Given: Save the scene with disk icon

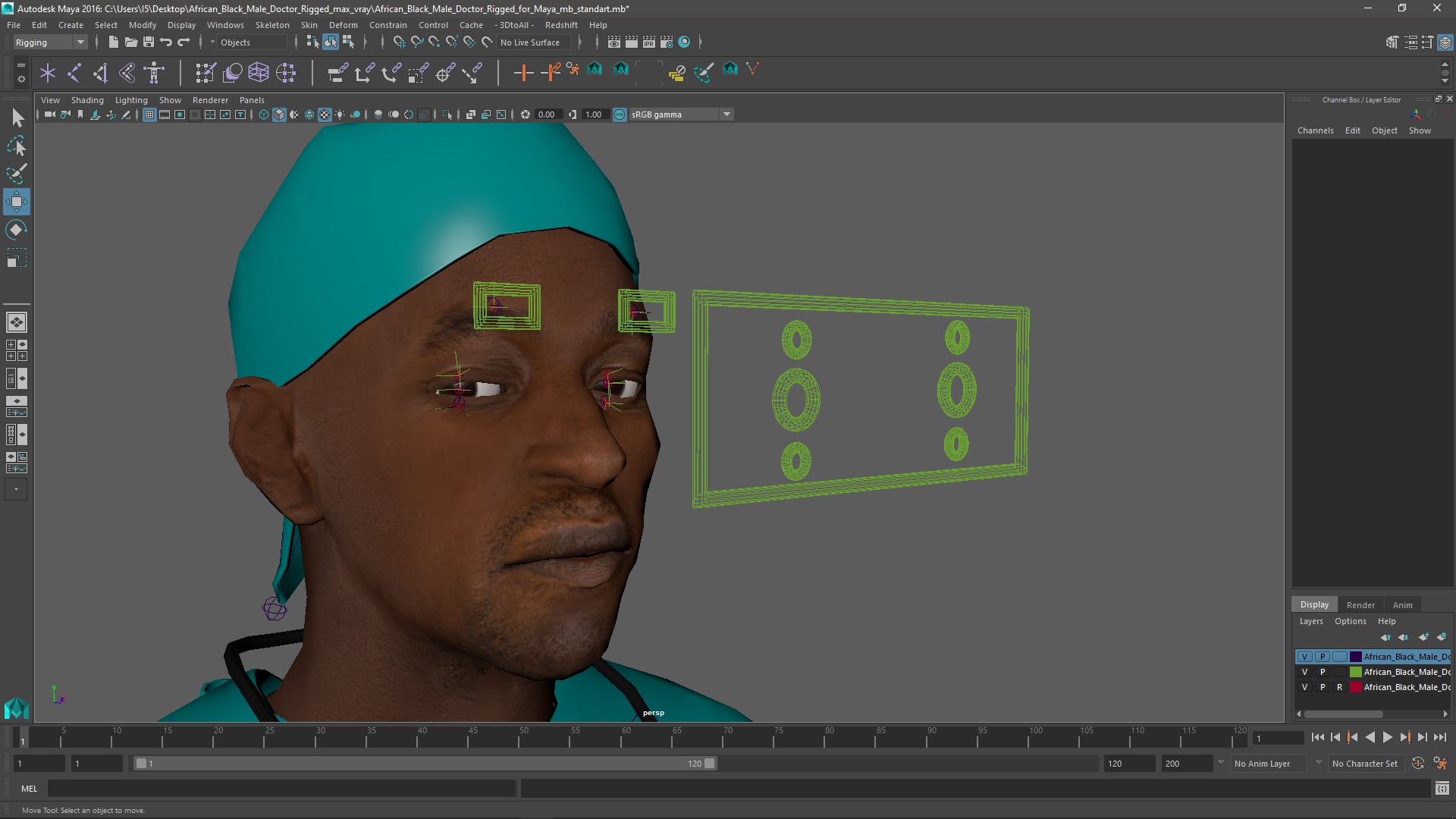Looking at the screenshot, I should coord(149,42).
